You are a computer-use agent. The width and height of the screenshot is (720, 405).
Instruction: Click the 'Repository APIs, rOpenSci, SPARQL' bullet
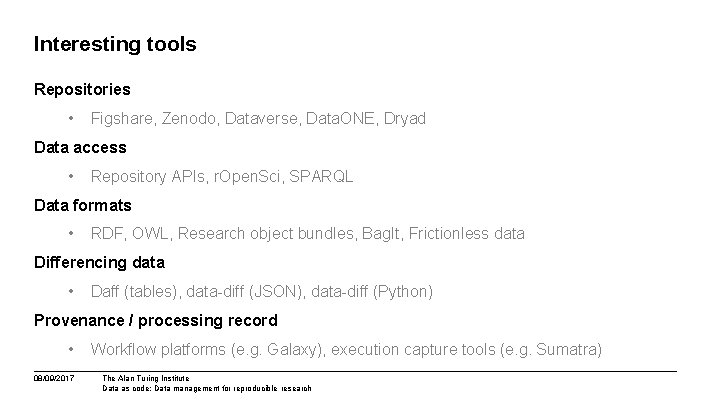[x=222, y=177]
